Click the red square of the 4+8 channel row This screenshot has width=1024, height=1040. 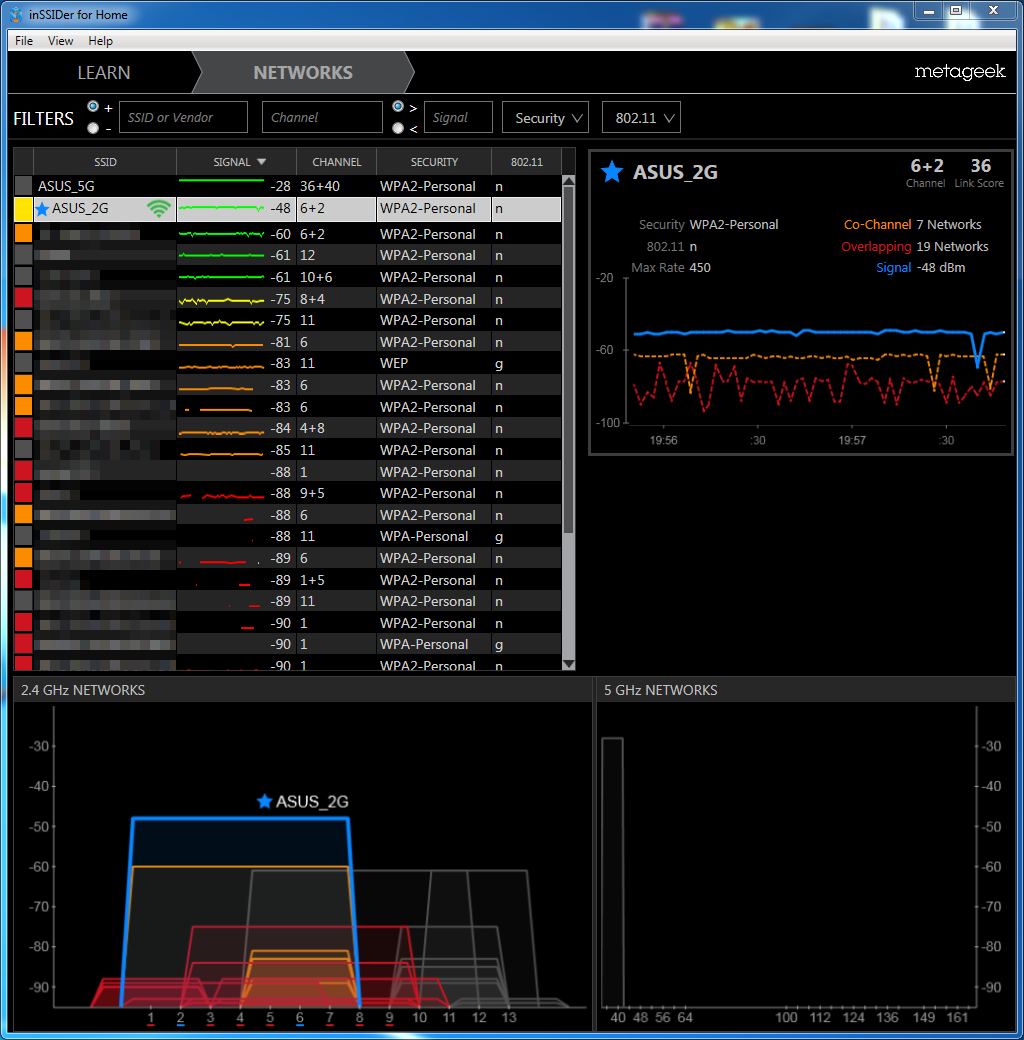tap(23, 428)
